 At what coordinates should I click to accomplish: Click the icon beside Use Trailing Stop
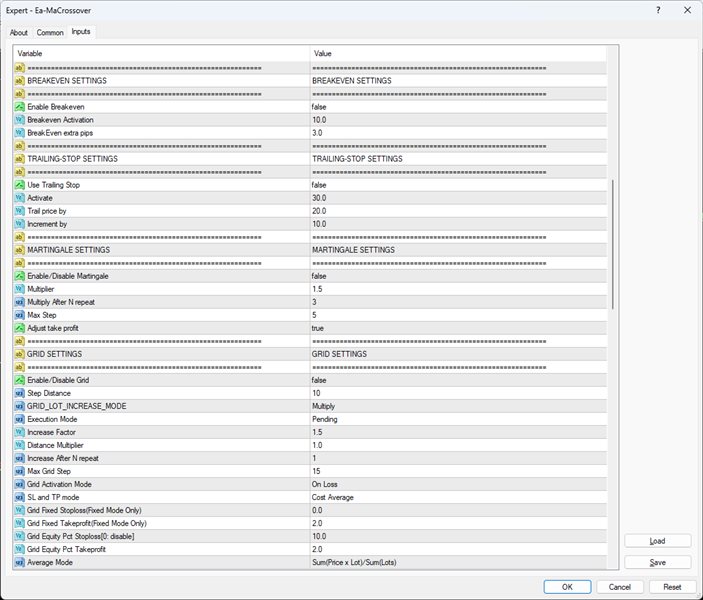[19, 185]
